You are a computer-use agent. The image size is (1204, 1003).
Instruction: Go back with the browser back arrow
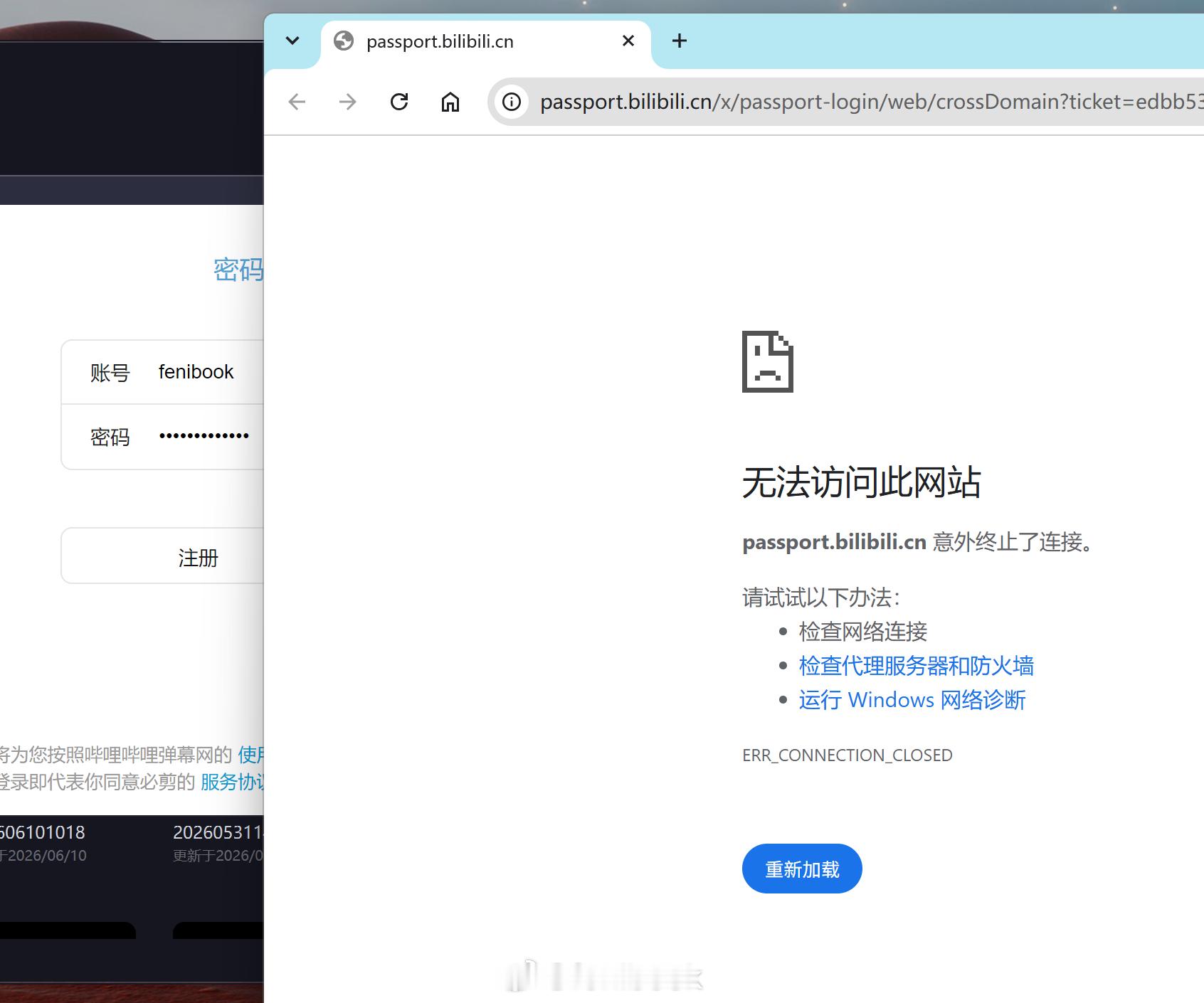tap(297, 102)
